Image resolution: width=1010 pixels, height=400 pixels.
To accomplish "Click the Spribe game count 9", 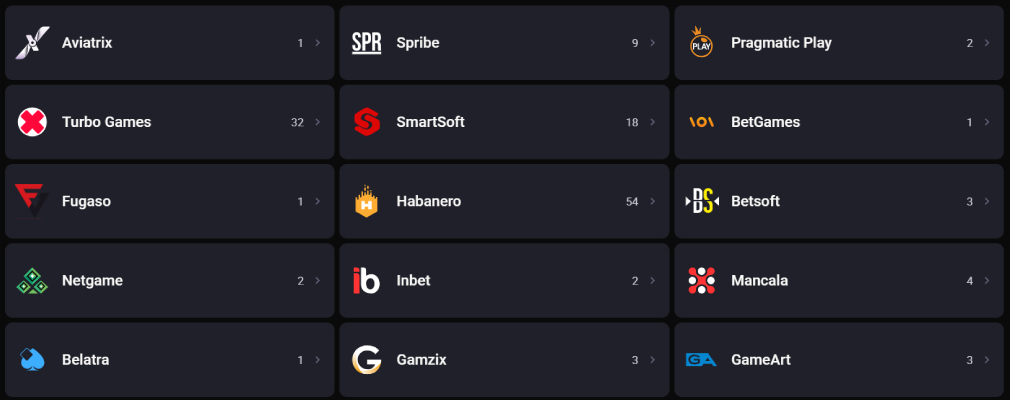I will tap(635, 43).
